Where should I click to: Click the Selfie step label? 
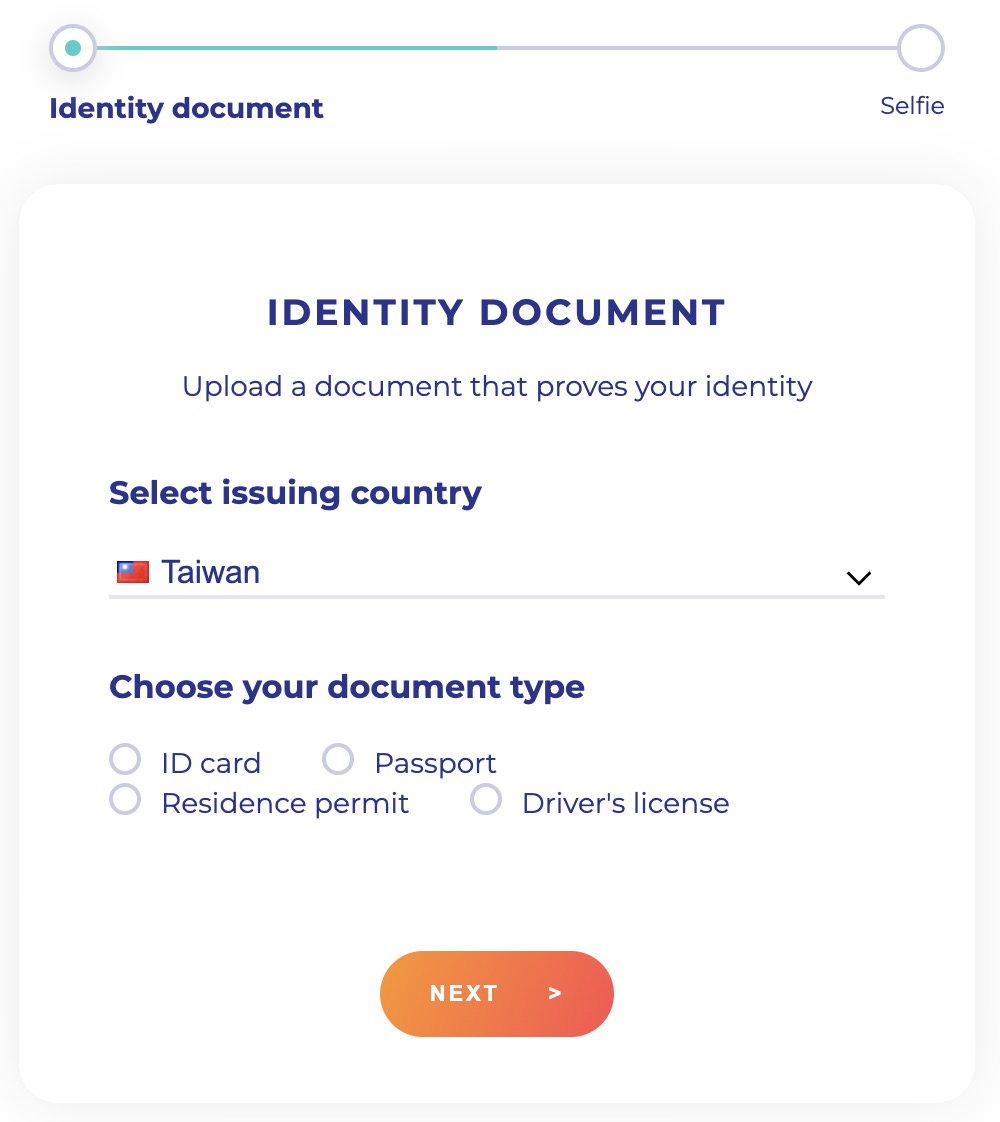(912, 106)
